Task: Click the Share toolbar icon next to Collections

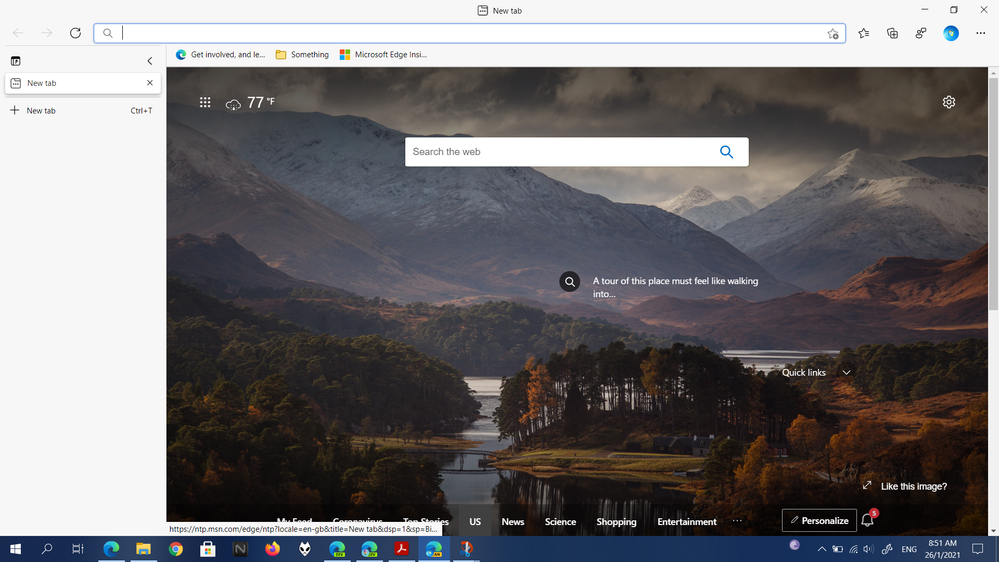Action: (921, 33)
